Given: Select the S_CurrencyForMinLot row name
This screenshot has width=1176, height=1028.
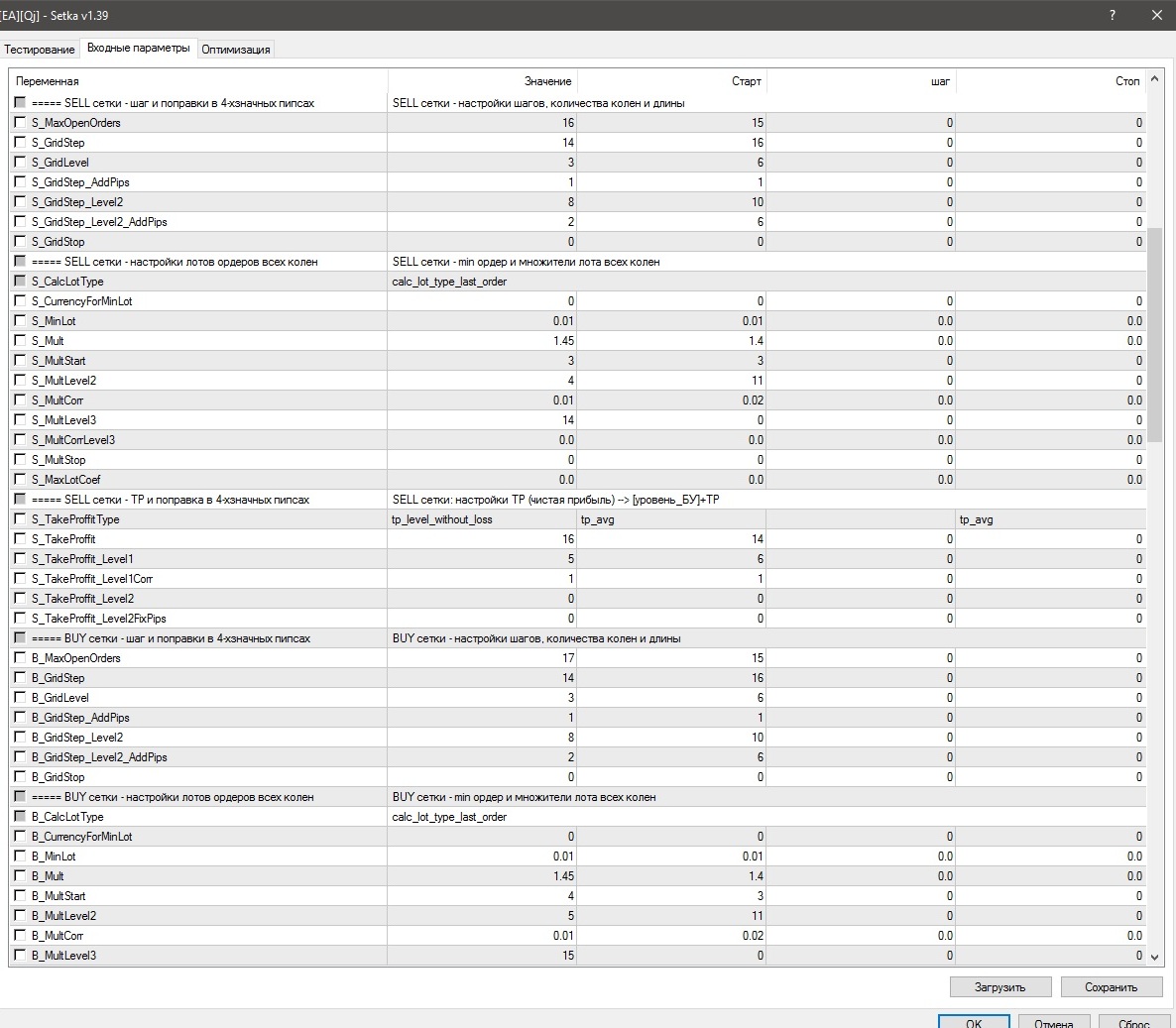Looking at the screenshot, I should (x=81, y=300).
